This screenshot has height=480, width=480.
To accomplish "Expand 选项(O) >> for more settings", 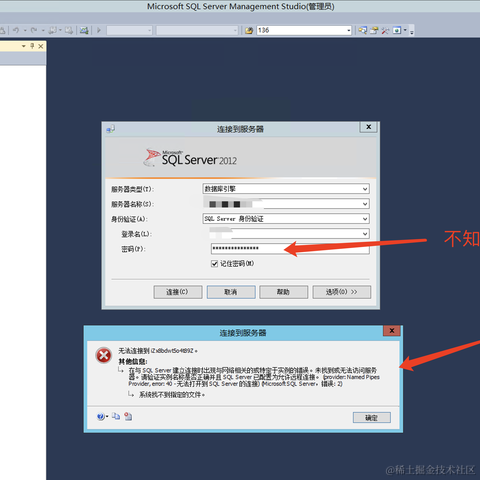I will [x=342, y=292].
